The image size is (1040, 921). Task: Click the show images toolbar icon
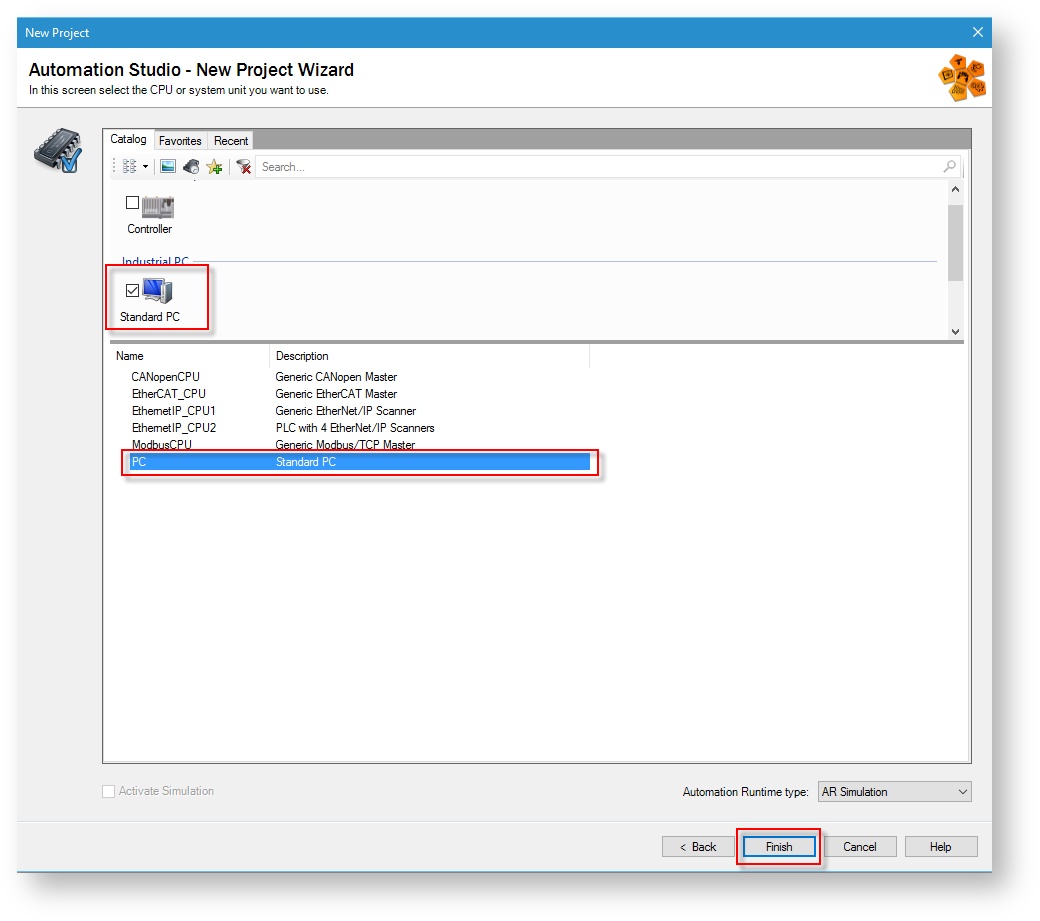coord(168,167)
